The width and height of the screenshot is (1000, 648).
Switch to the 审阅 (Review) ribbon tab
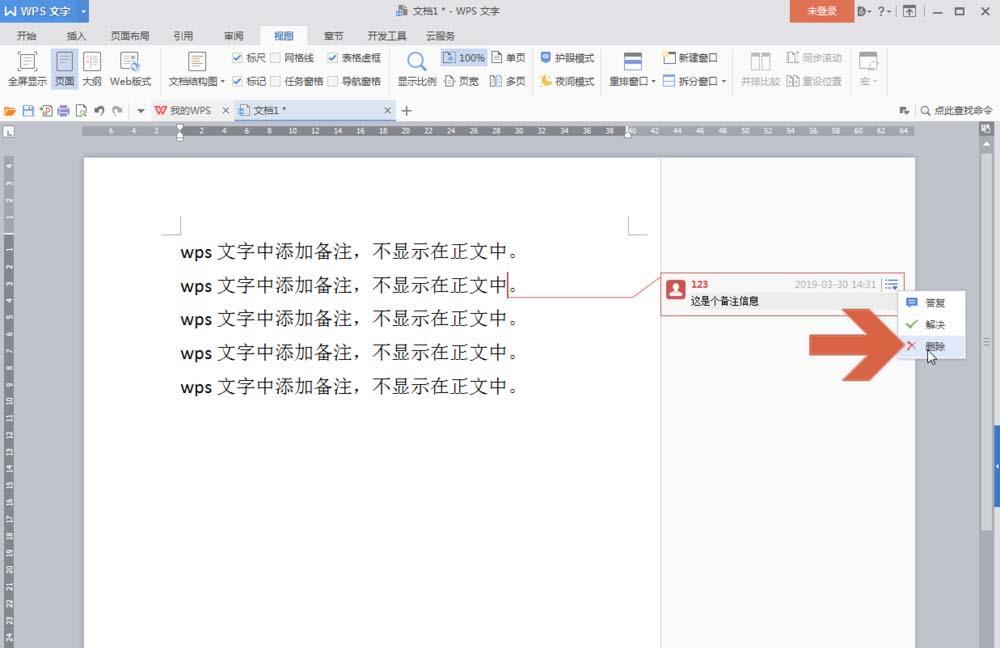(233, 36)
